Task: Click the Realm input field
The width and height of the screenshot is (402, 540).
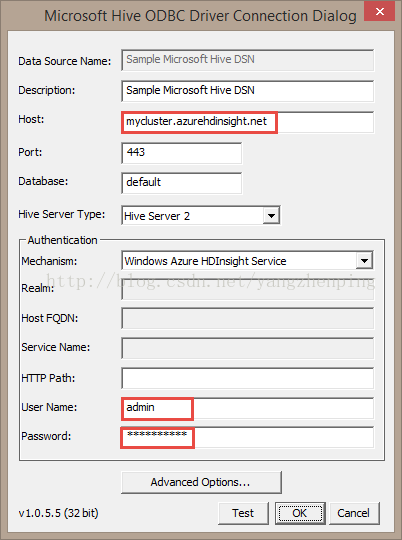Action: click(247, 290)
